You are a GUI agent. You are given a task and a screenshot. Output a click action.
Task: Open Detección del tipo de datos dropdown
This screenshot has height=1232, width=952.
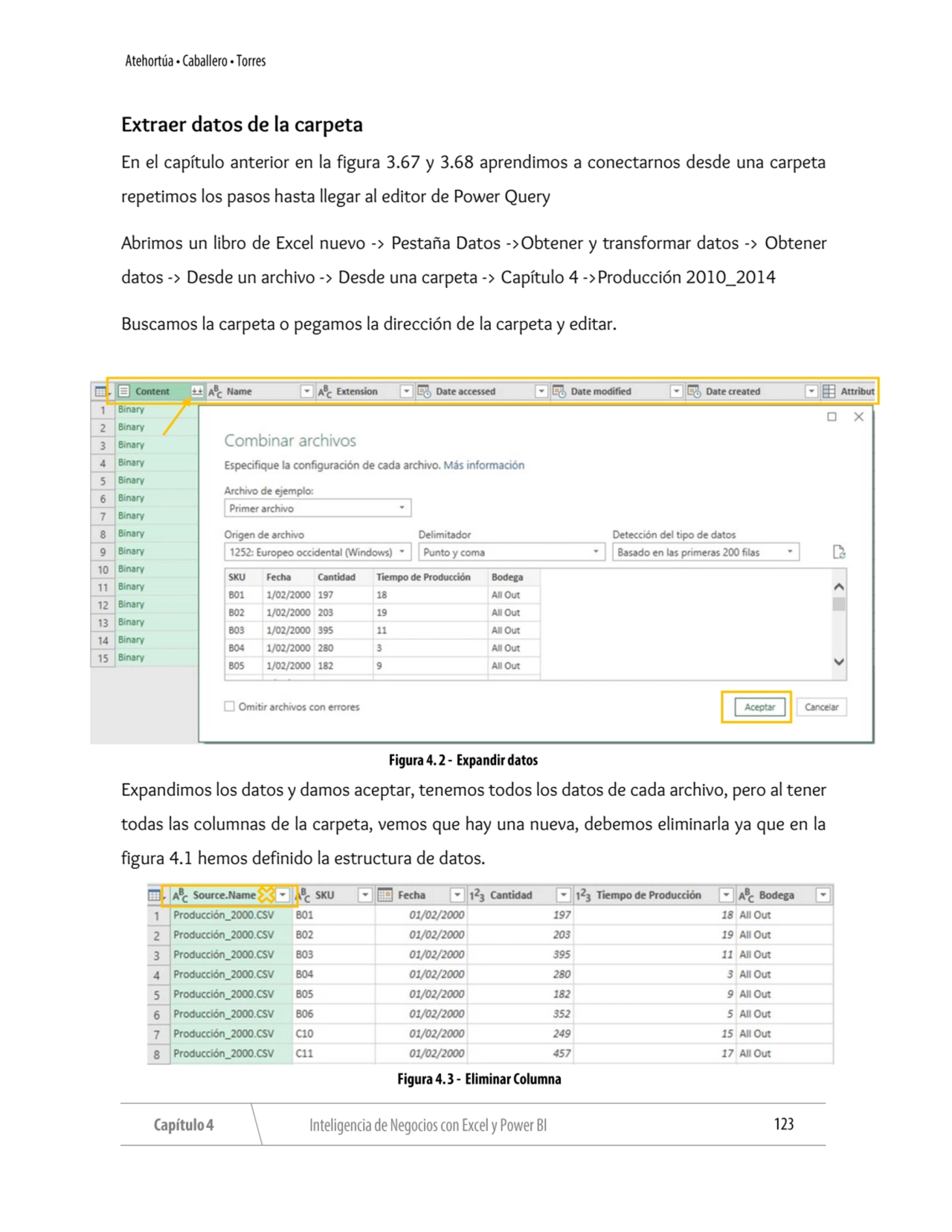point(706,552)
